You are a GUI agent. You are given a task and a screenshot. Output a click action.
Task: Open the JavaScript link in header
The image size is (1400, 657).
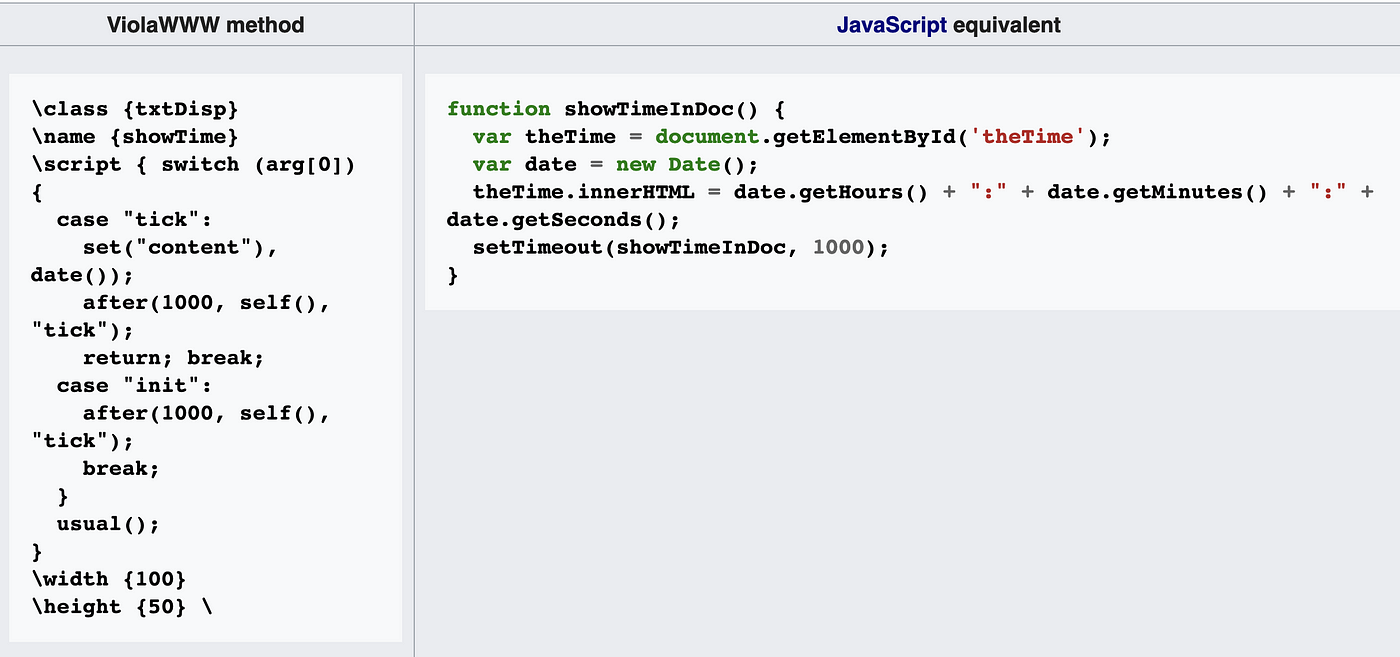[891, 25]
